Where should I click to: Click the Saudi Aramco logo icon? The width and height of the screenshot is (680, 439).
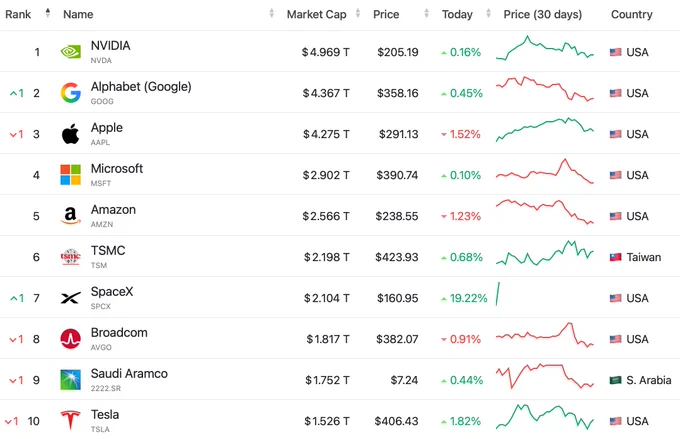point(70,380)
